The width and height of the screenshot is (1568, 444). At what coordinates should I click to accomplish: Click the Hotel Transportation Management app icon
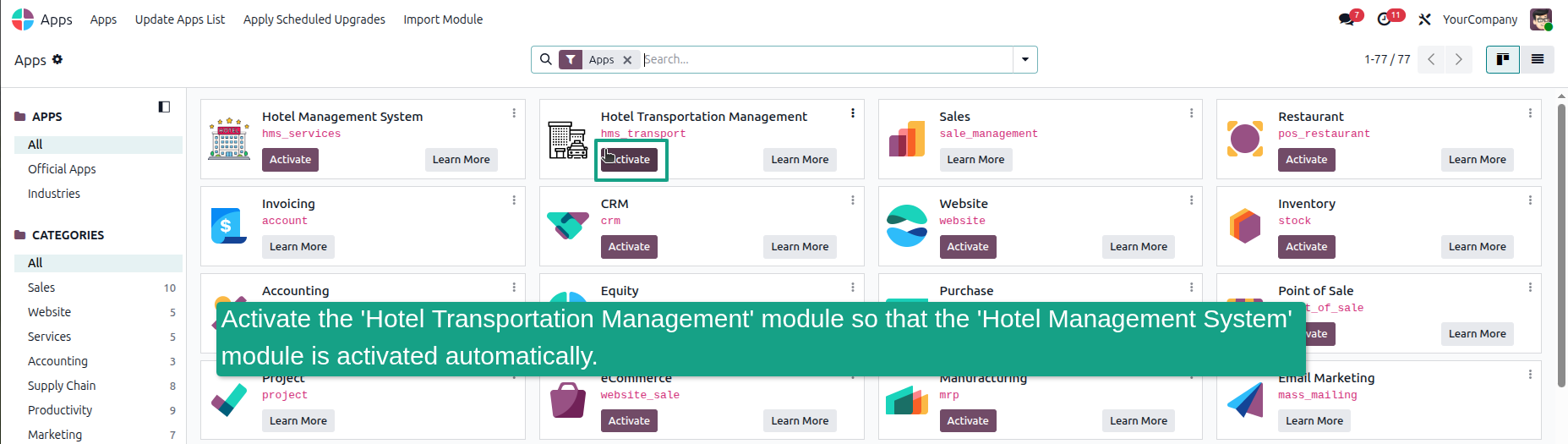pyautogui.click(x=568, y=140)
